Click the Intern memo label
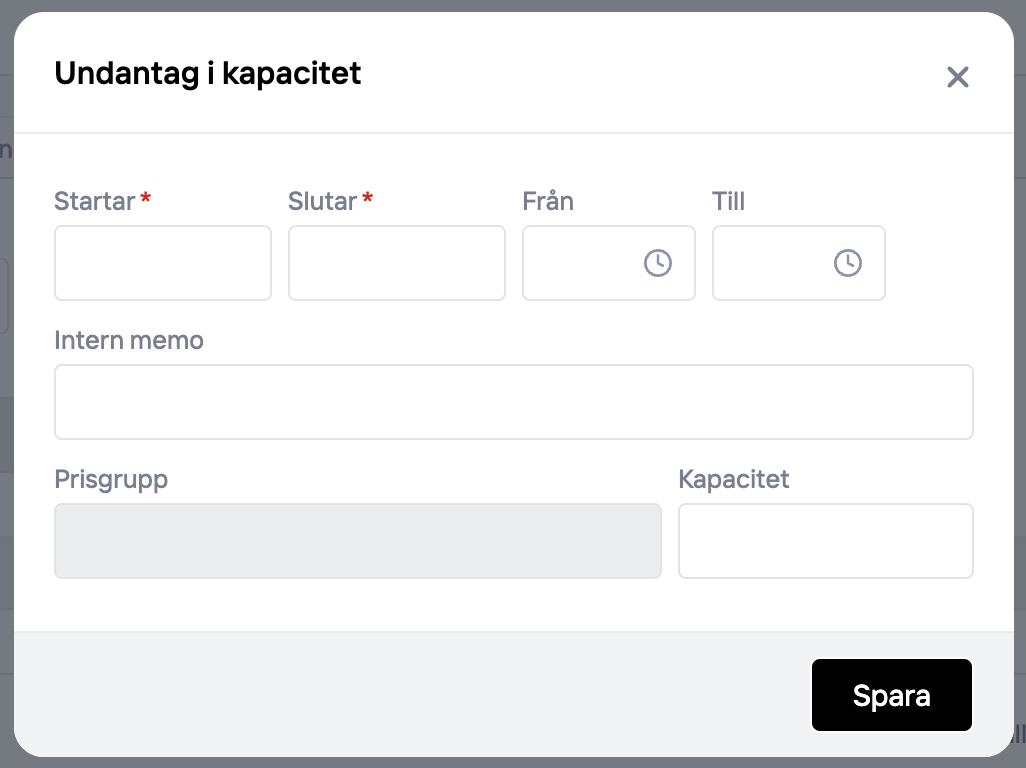The height and width of the screenshot is (768, 1026). tap(129, 340)
